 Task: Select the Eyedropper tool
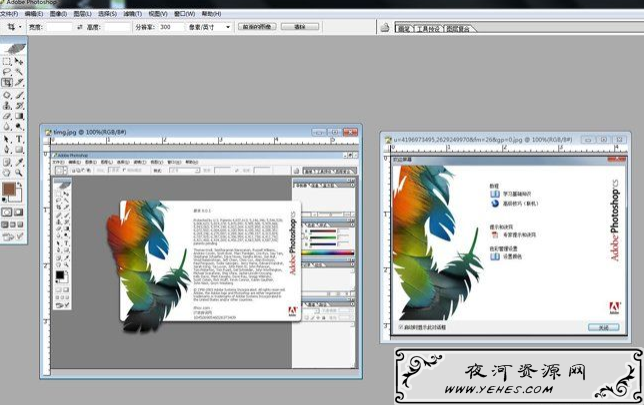pos(19,162)
